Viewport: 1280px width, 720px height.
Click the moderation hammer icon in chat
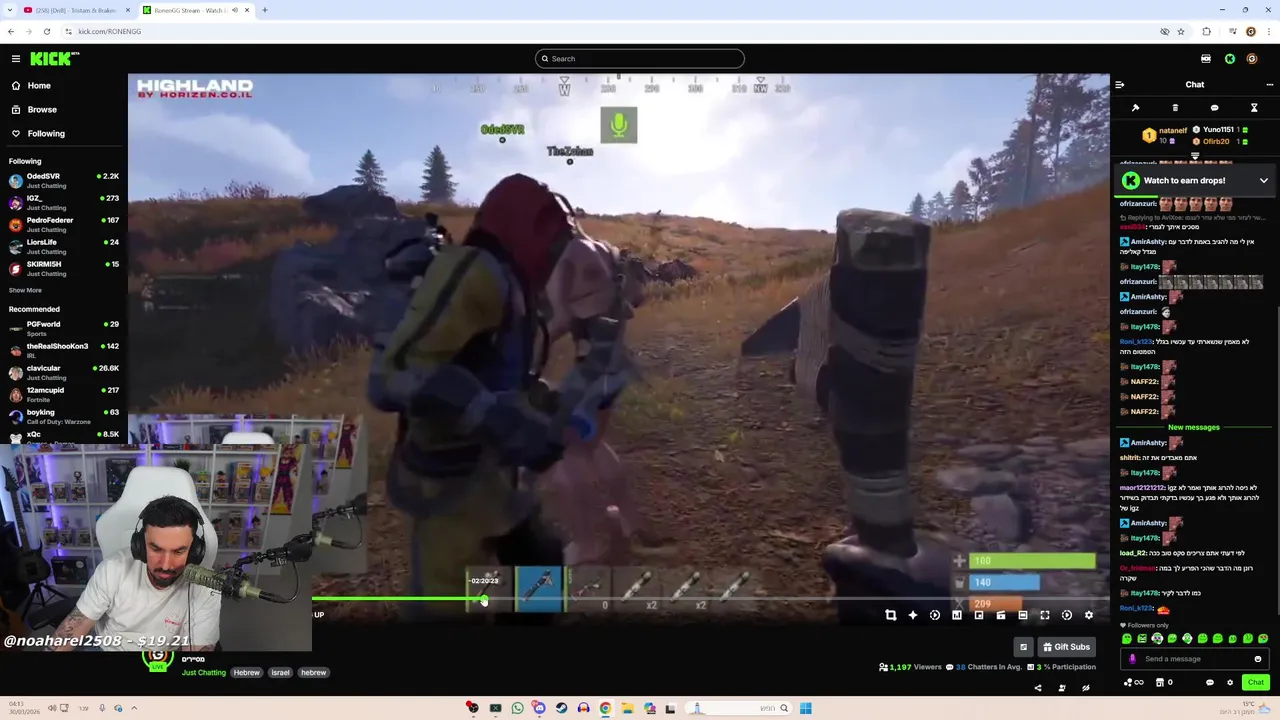(1135, 108)
